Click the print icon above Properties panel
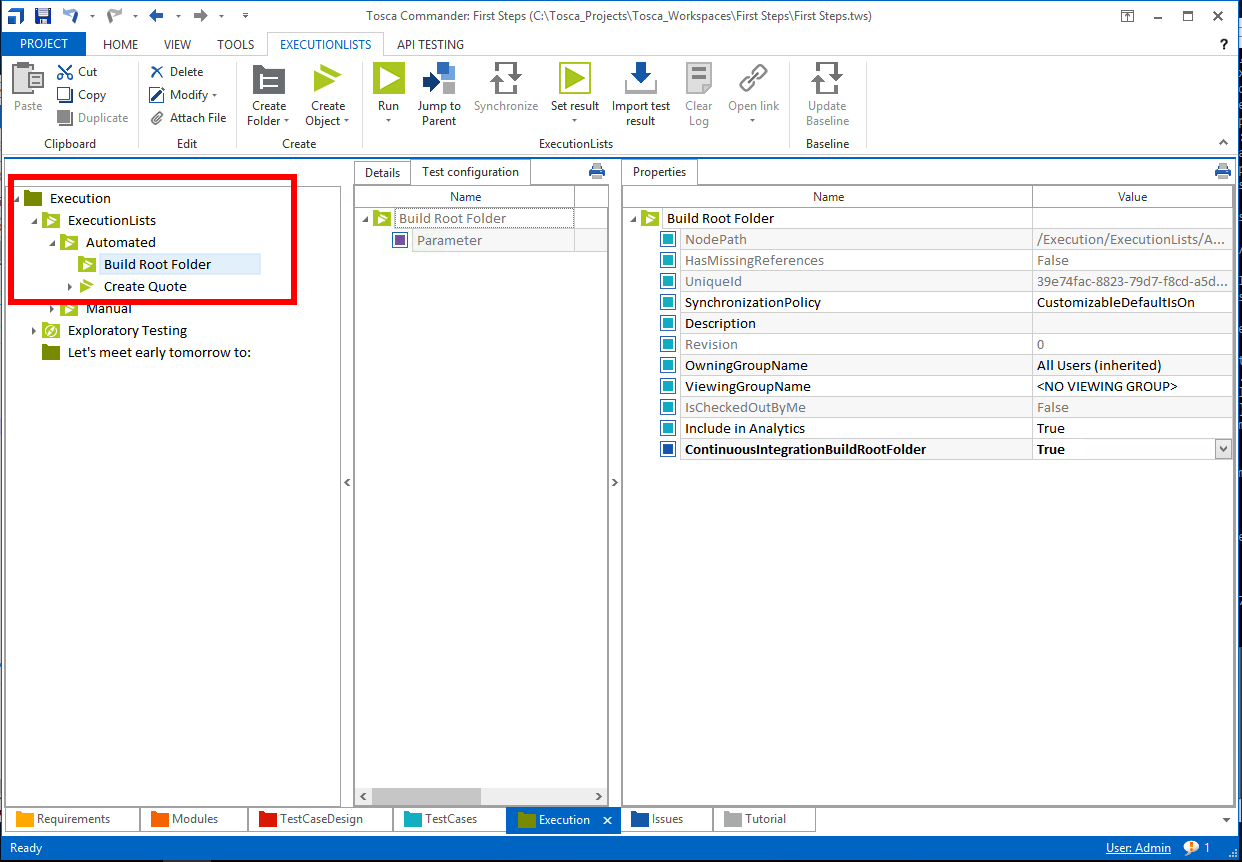The image size is (1242, 862). click(x=1222, y=171)
